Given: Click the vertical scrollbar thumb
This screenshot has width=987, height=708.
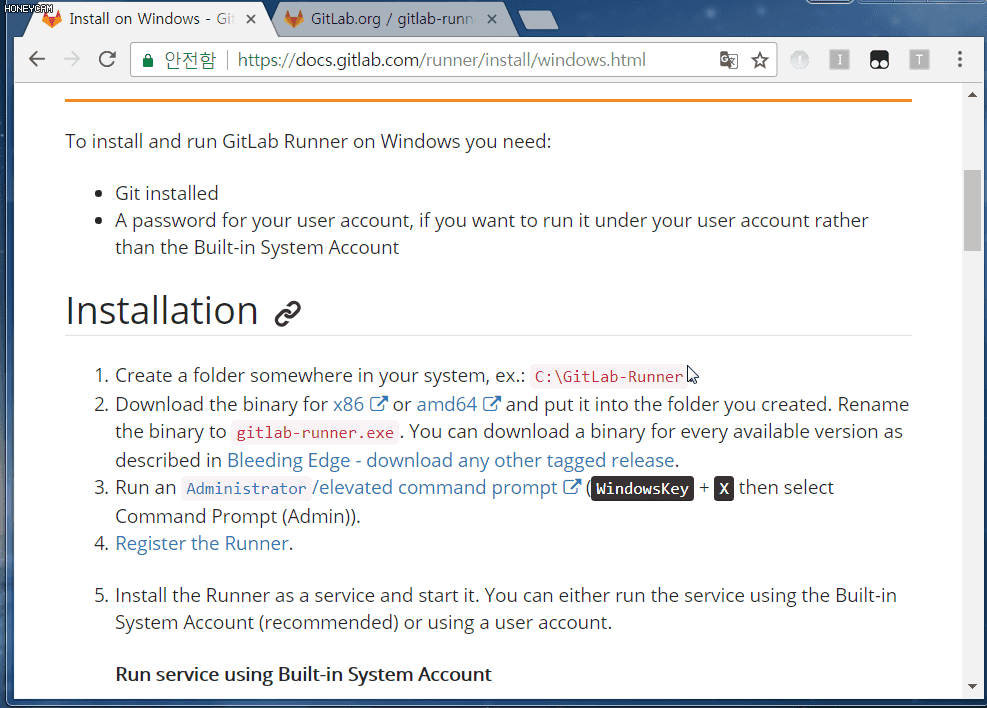Looking at the screenshot, I should point(973,210).
